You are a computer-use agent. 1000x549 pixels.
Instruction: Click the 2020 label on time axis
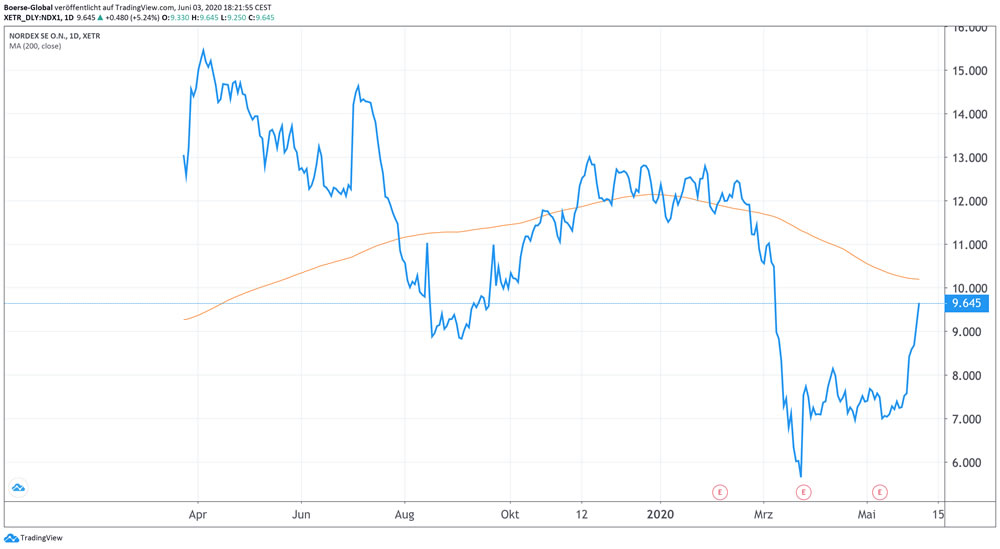(x=658, y=514)
